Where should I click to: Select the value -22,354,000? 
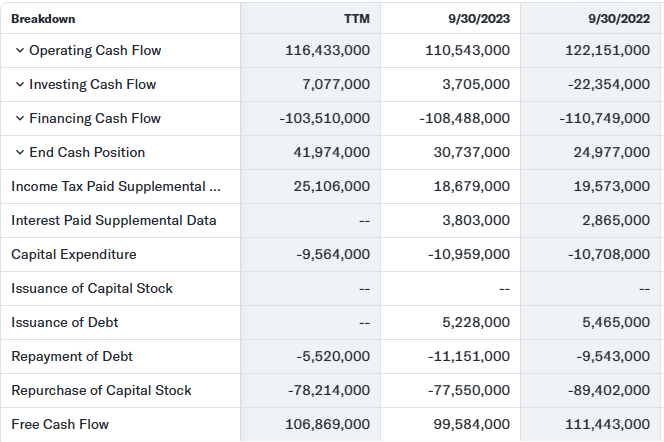click(x=609, y=84)
